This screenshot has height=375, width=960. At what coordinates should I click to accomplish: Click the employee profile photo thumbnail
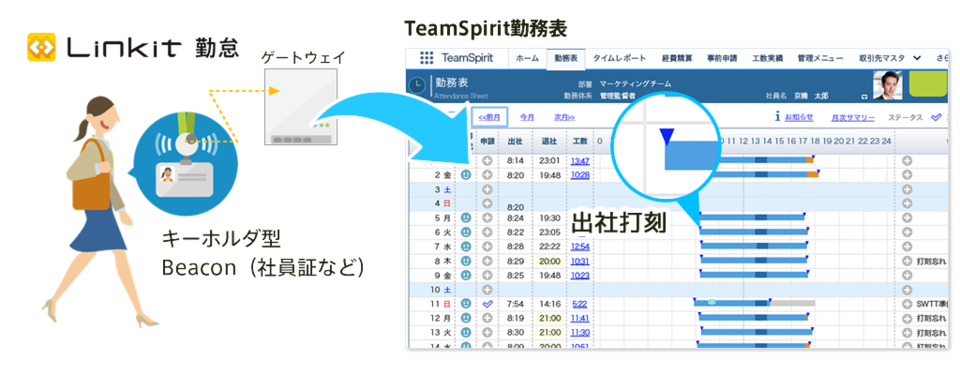888,86
